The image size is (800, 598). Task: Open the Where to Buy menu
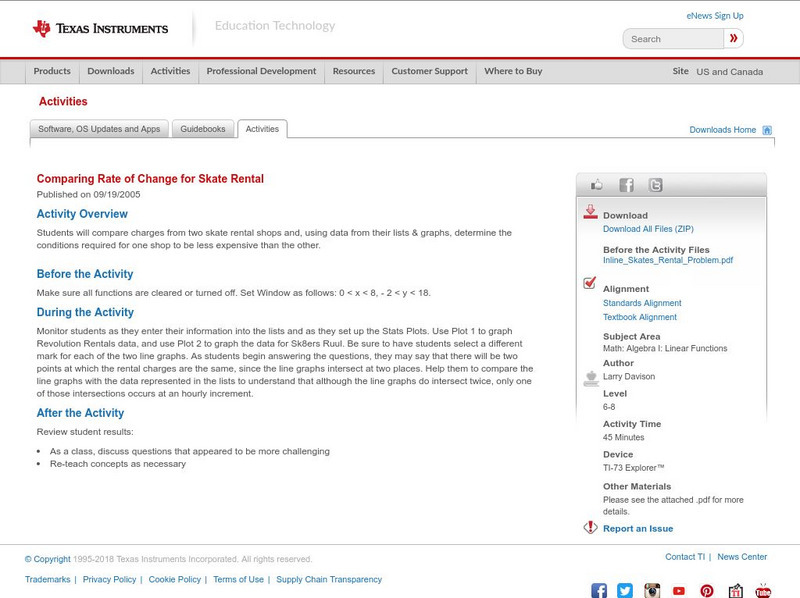click(x=513, y=71)
